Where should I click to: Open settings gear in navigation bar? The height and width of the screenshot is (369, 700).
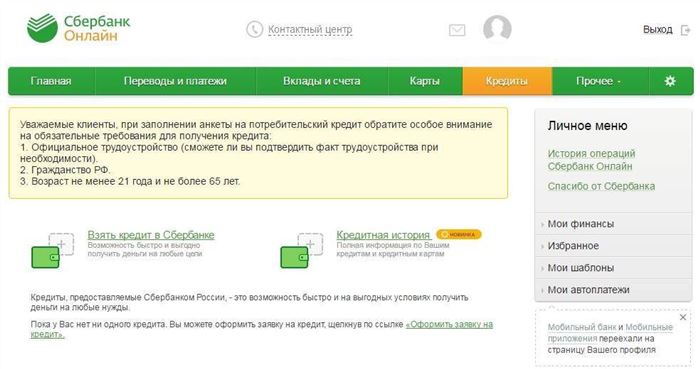[670, 81]
